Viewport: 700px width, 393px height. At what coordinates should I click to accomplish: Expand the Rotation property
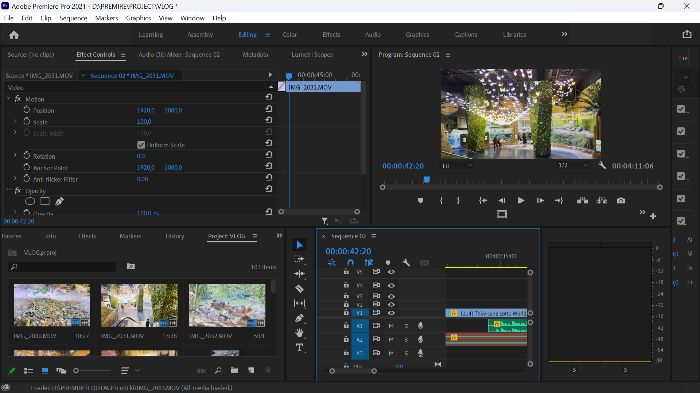coord(15,155)
